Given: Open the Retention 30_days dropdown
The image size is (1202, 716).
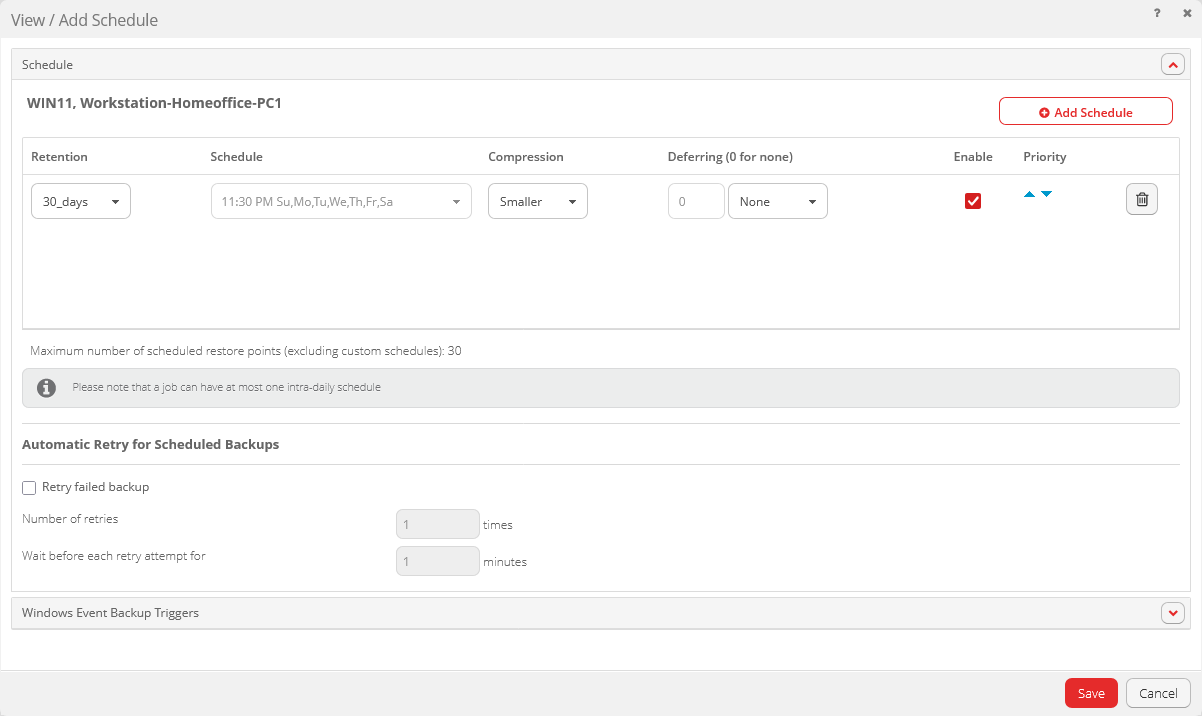Looking at the screenshot, I should tap(81, 201).
